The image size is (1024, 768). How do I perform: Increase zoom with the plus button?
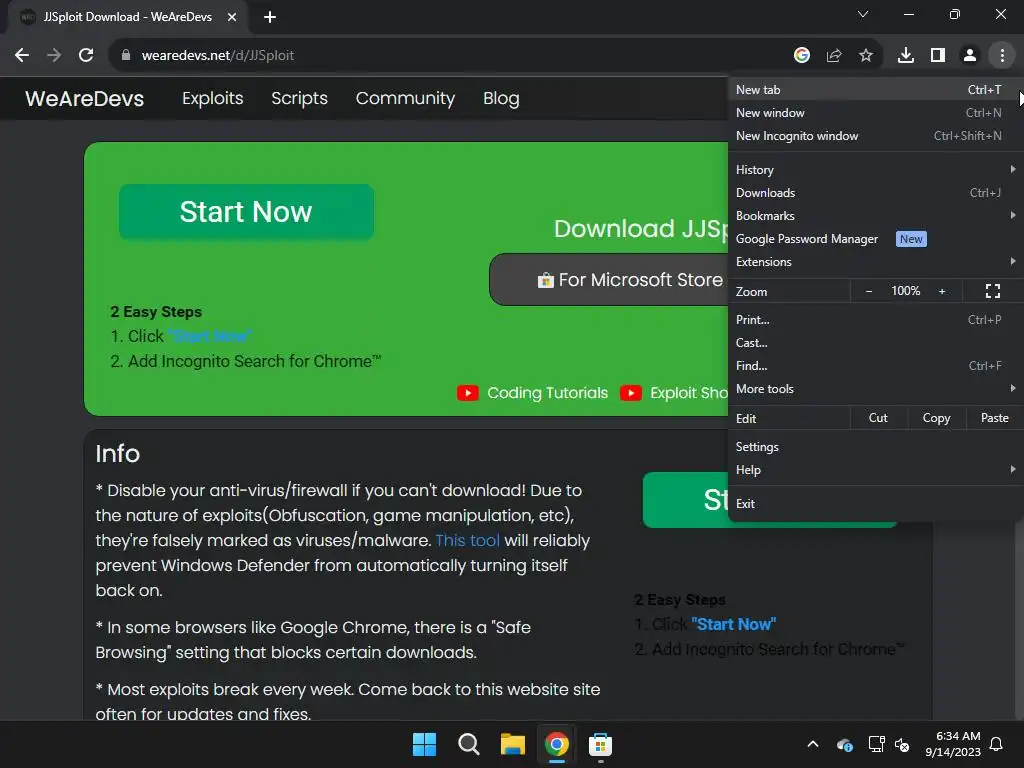[942, 291]
